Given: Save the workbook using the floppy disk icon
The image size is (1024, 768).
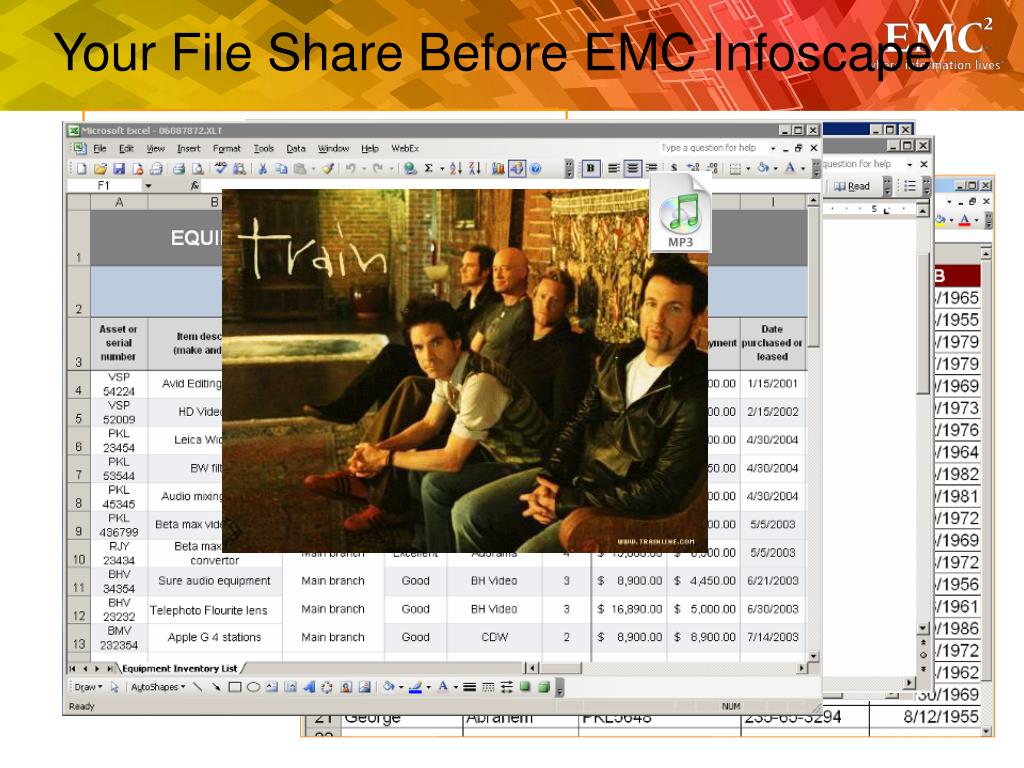Looking at the screenshot, I should pyautogui.click(x=119, y=168).
